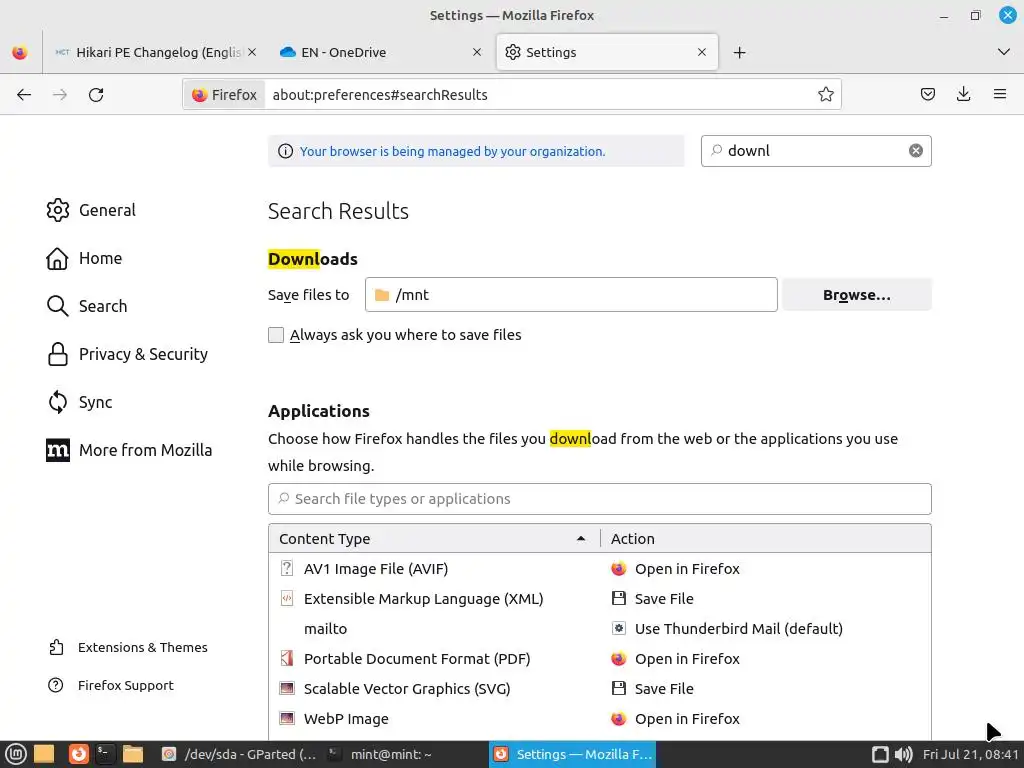Change WebP Image action
The image size is (1024, 768).
pyautogui.click(x=766, y=719)
